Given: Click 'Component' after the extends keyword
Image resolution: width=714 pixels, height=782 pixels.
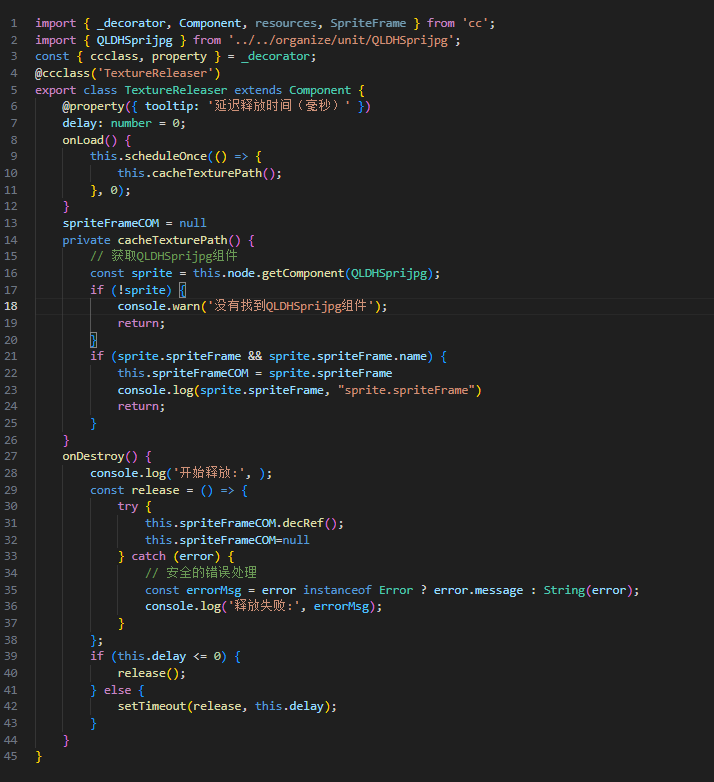Looking at the screenshot, I should 320,90.
